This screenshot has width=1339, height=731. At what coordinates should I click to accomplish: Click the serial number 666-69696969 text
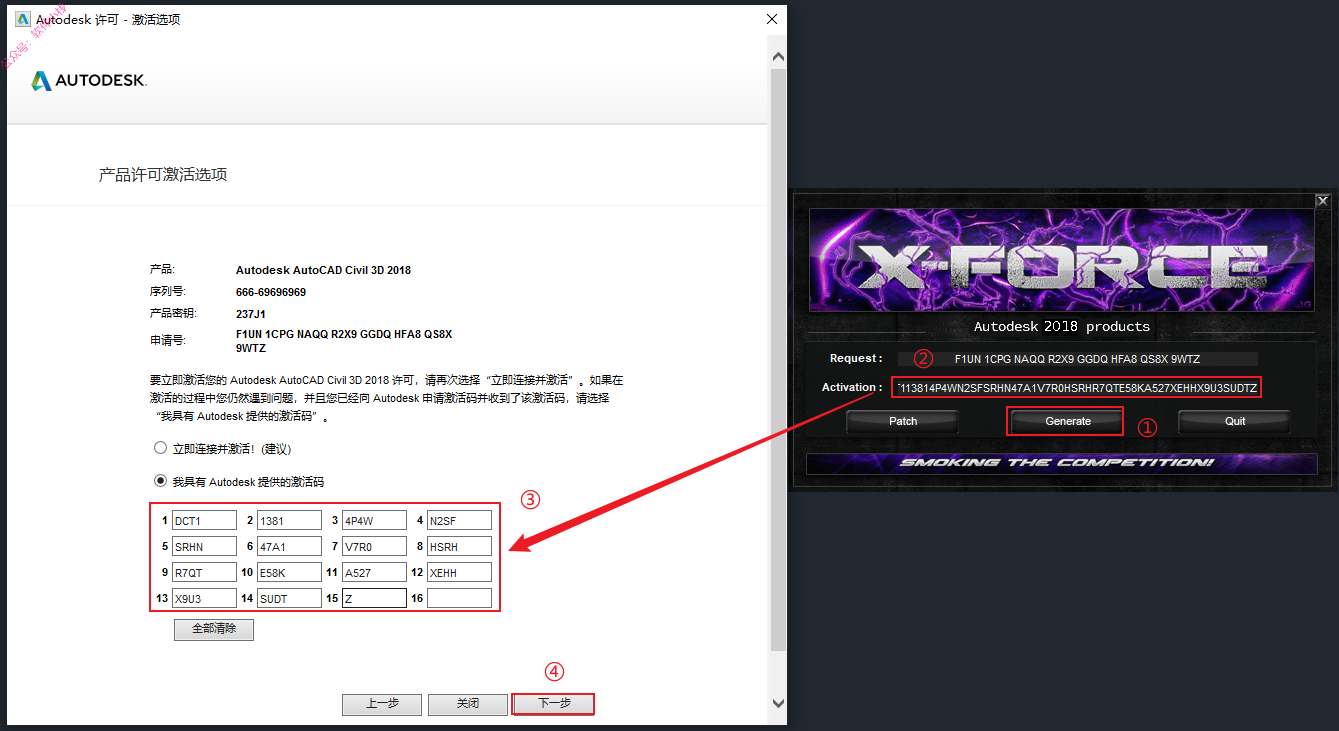tap(271, 292)
